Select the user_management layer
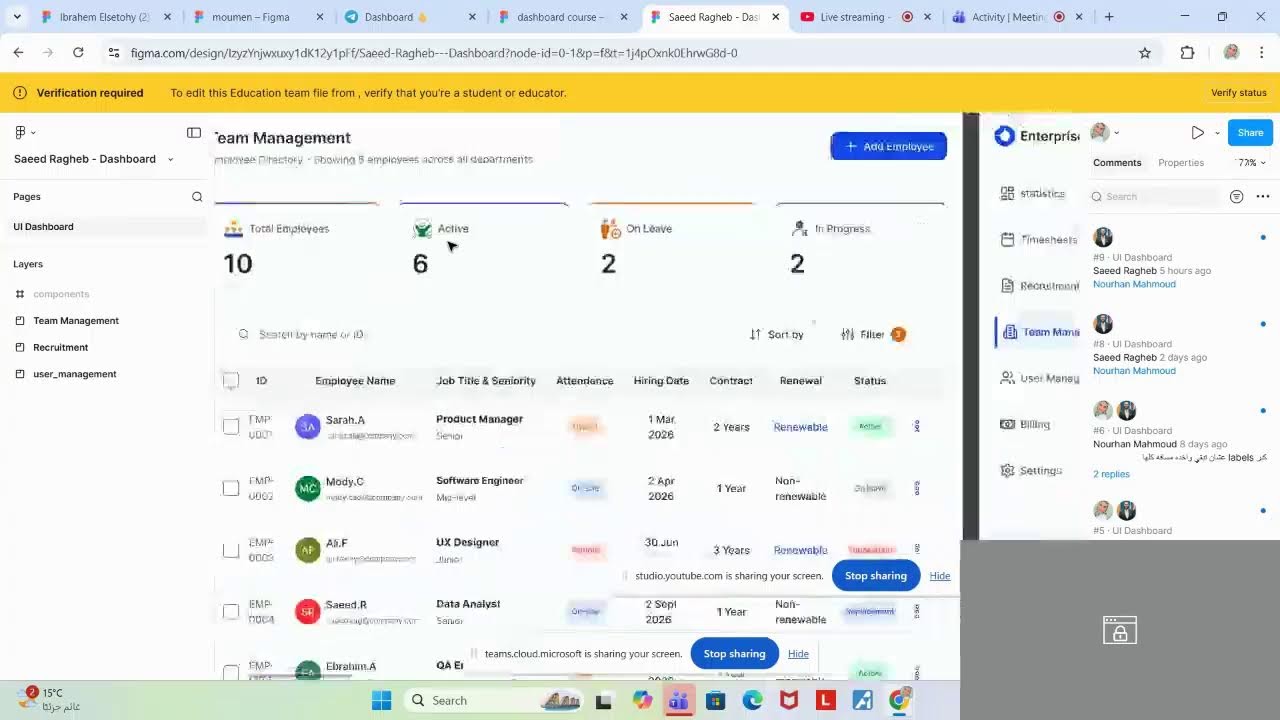 pyautogui.click(x=75, y=374)
